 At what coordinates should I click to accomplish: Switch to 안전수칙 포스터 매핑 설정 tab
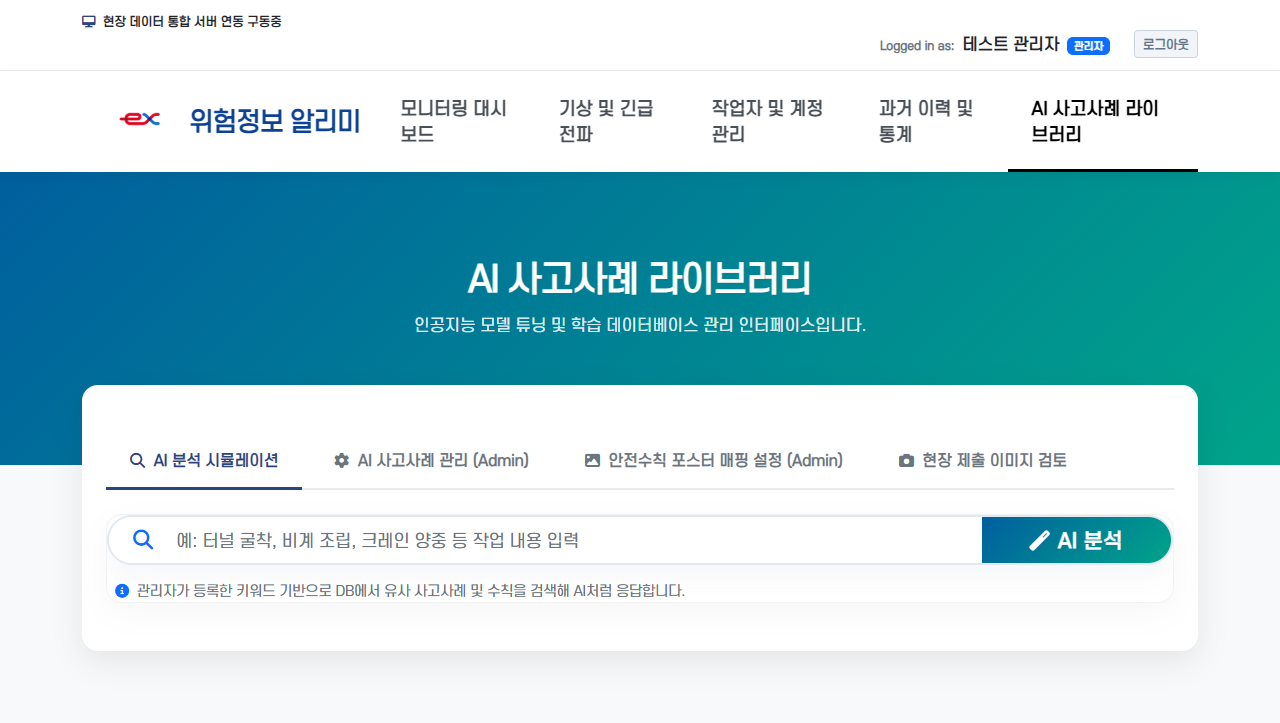pyautogui.click(x=714, y=461)
